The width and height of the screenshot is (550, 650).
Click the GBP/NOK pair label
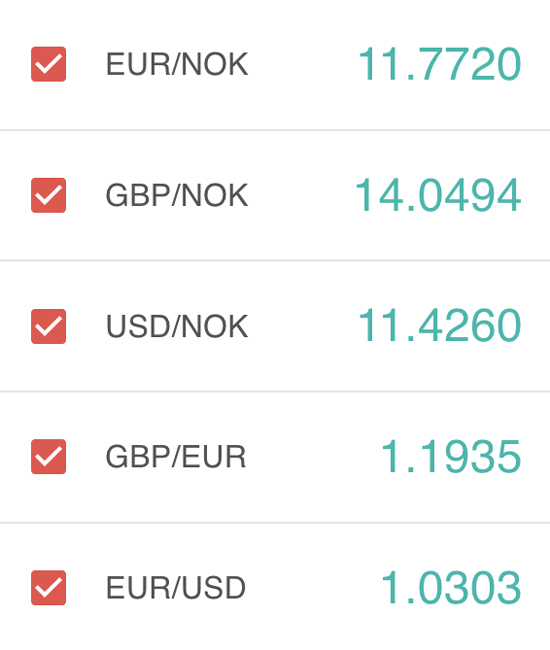pos(177,195)
